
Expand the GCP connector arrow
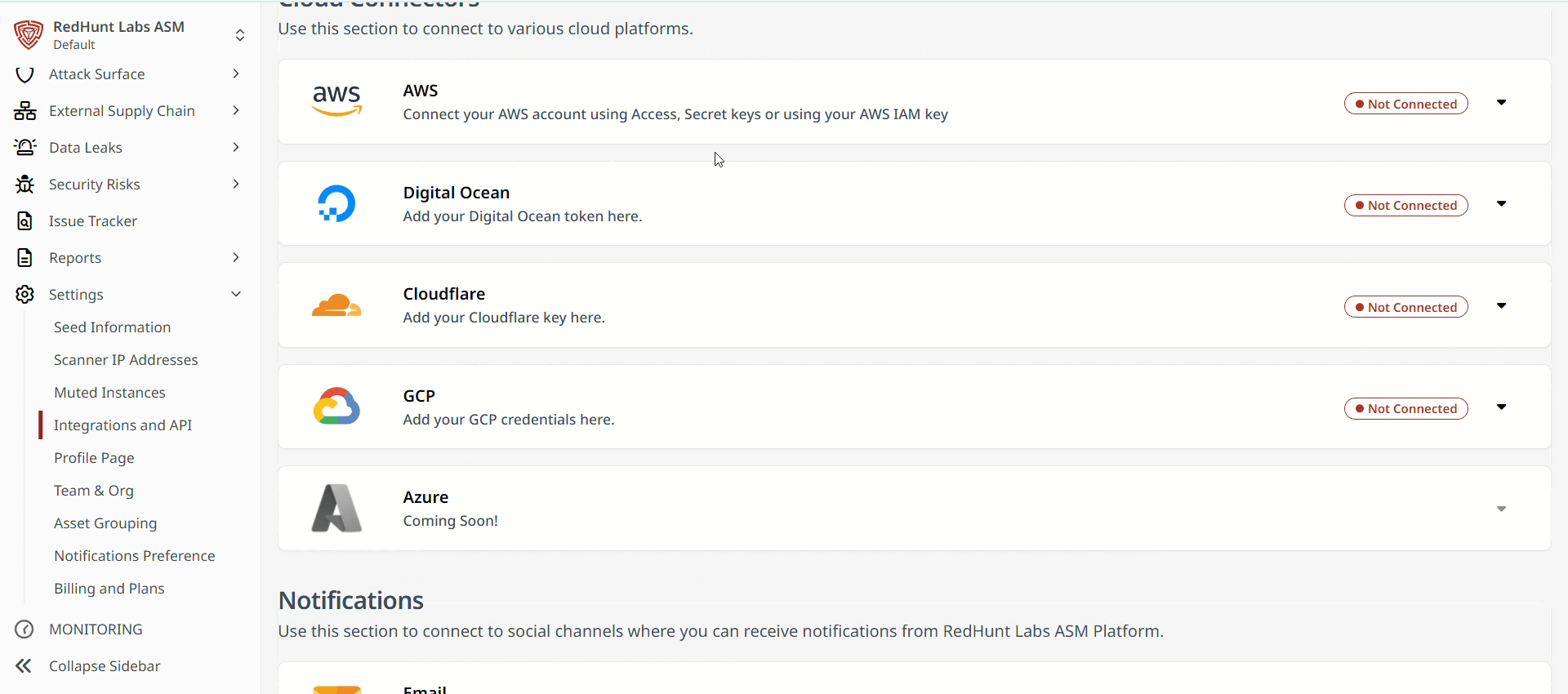tap(1501, 407)
